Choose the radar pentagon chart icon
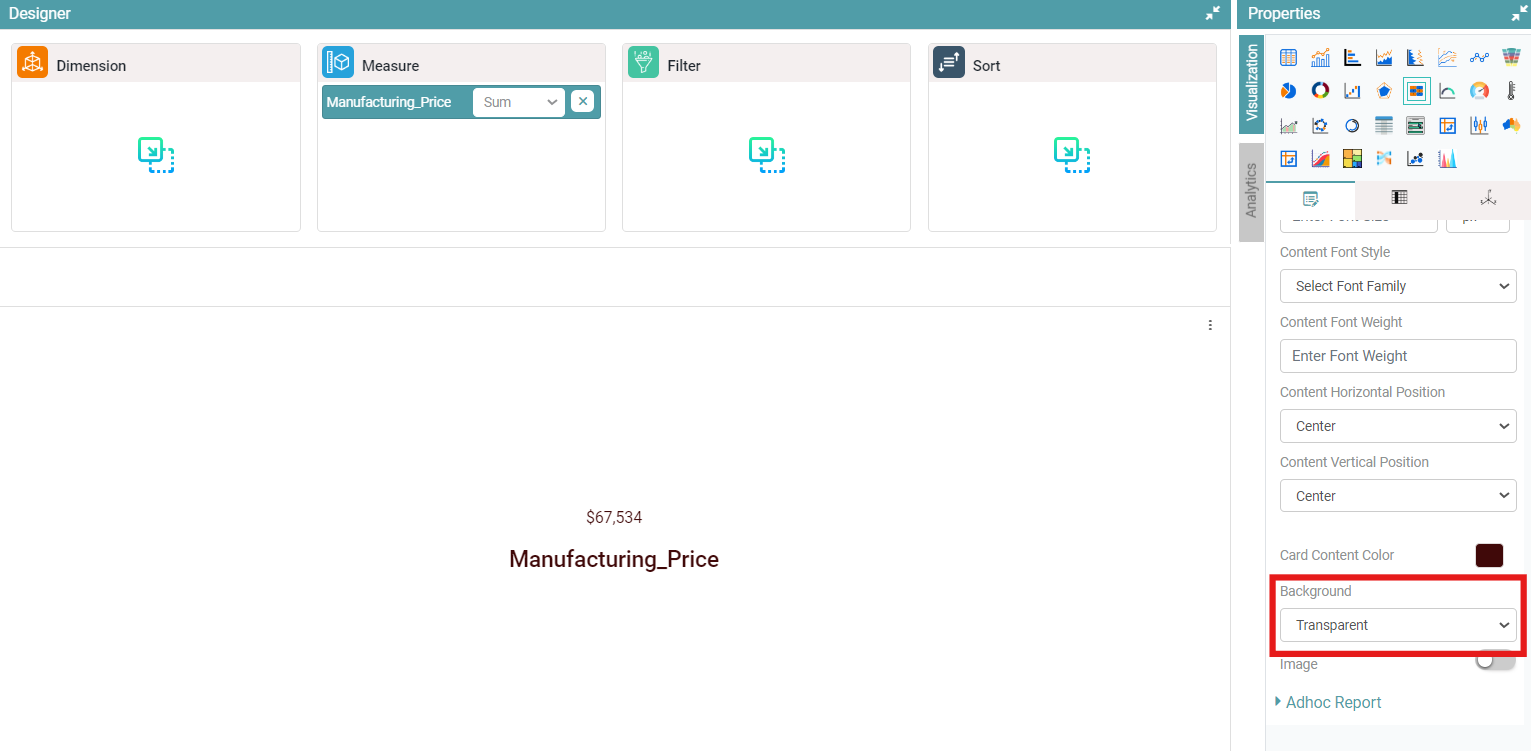Viewport: 1531px width, 751px height. 1384,91
